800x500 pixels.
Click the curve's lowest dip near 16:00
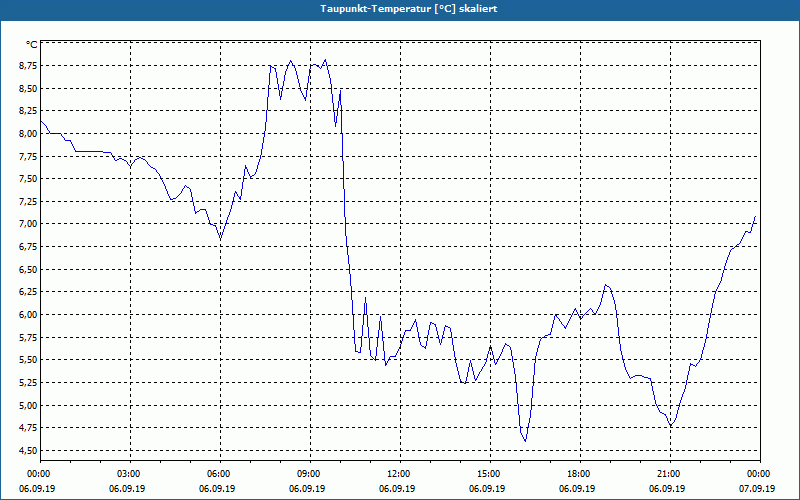pyautogui.click(x=526, y=441)
